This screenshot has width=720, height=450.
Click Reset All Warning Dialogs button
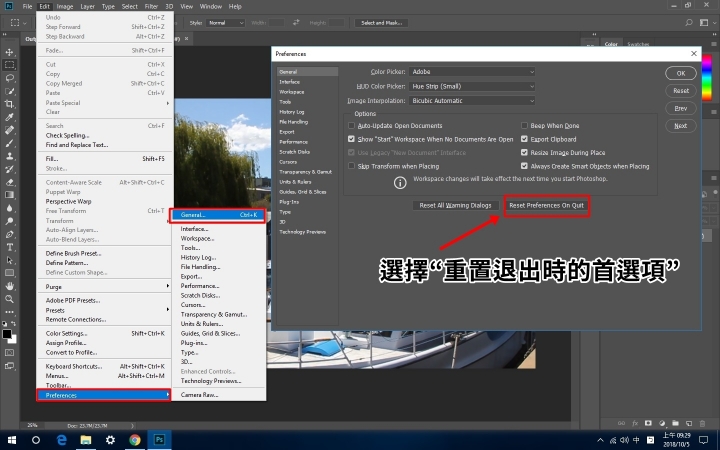pyautogui.click(x=455, y=206)
